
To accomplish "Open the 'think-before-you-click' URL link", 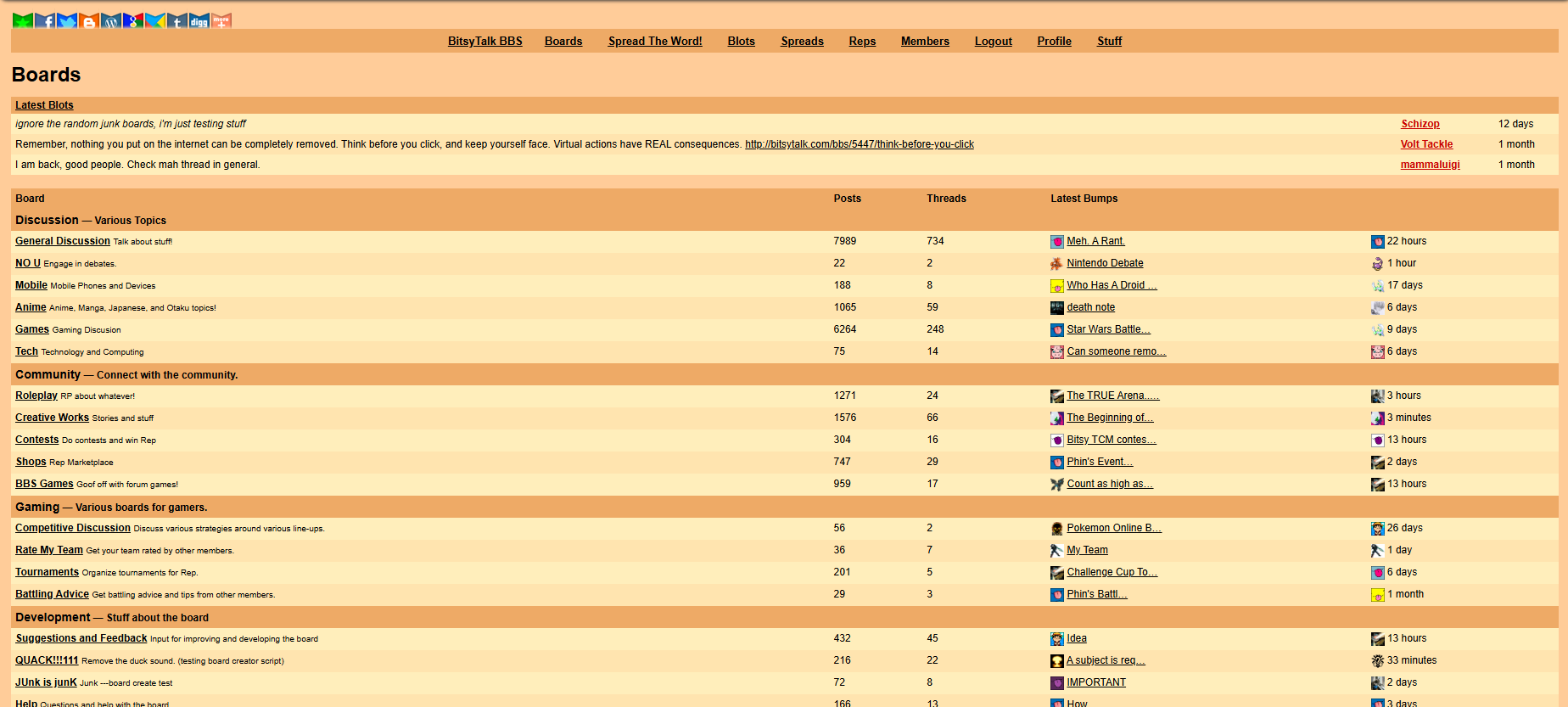I will pyautogui.click(x=859, y=144).
